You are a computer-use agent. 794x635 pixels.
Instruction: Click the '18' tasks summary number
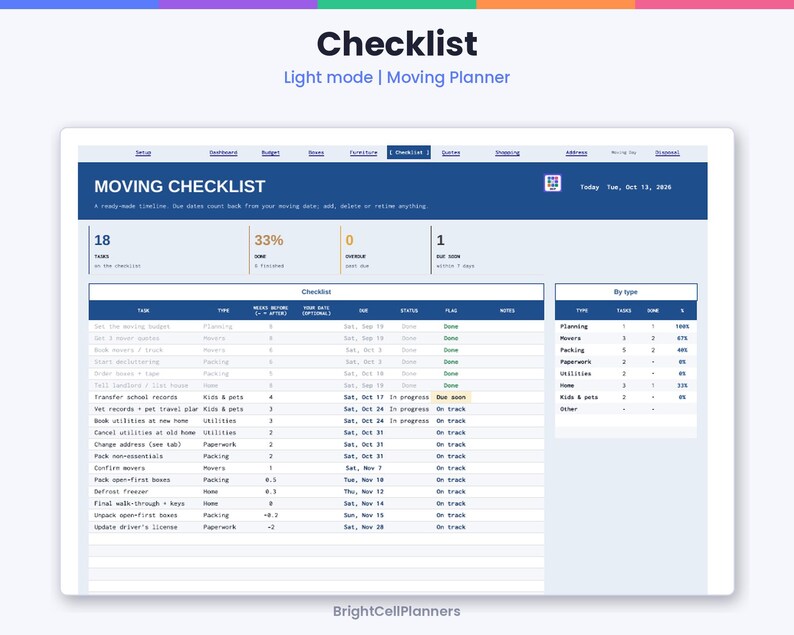102,240
